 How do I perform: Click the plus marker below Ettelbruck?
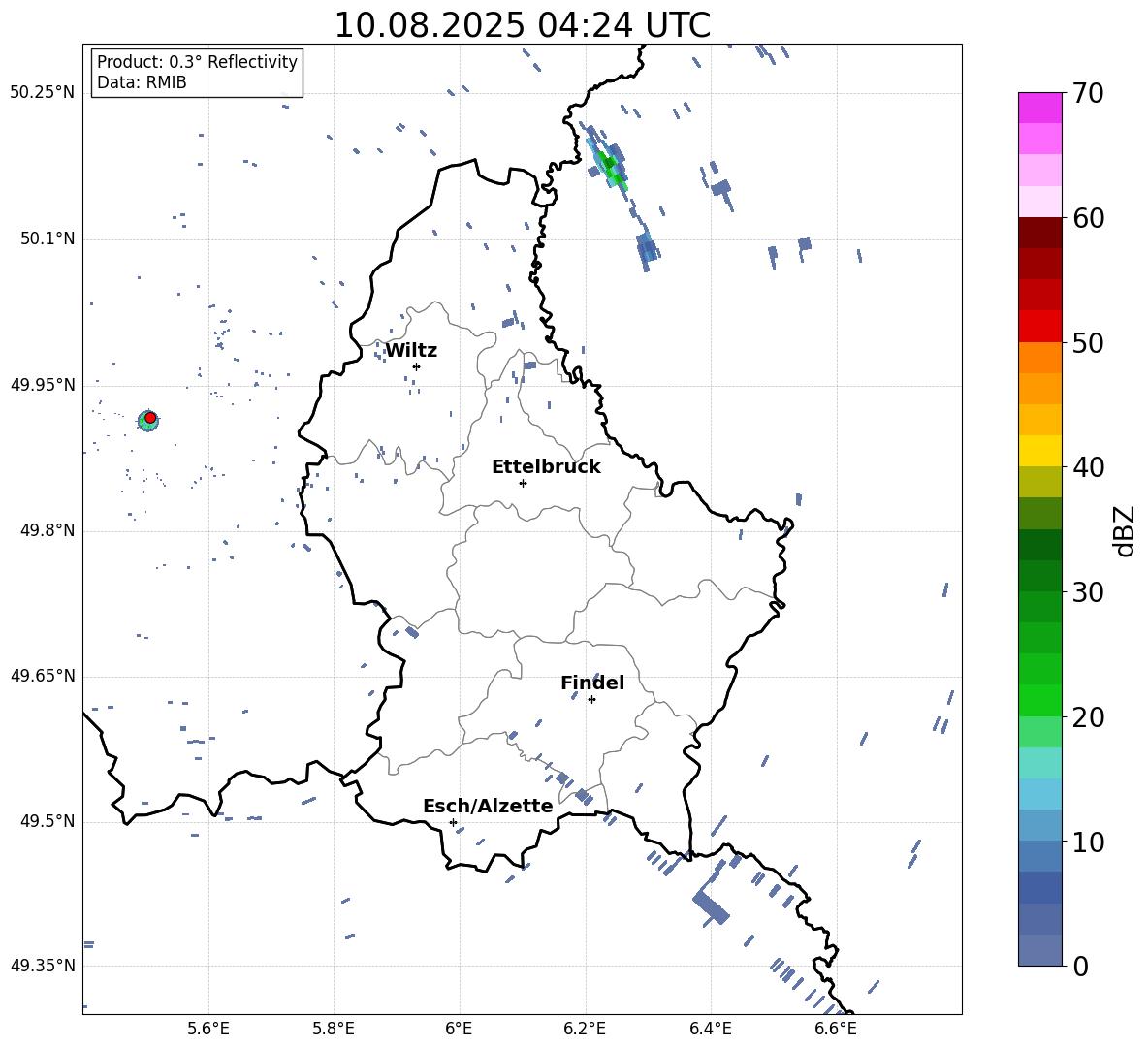[x=523, y=483]
